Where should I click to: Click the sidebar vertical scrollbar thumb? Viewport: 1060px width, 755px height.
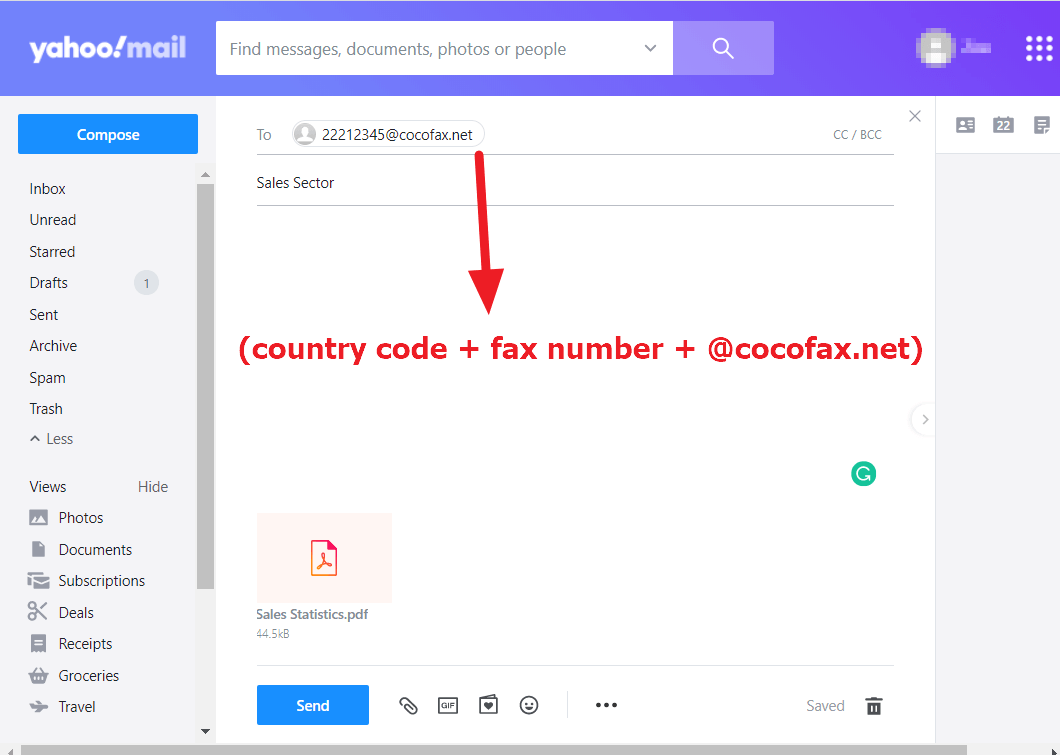coord(206,386)
